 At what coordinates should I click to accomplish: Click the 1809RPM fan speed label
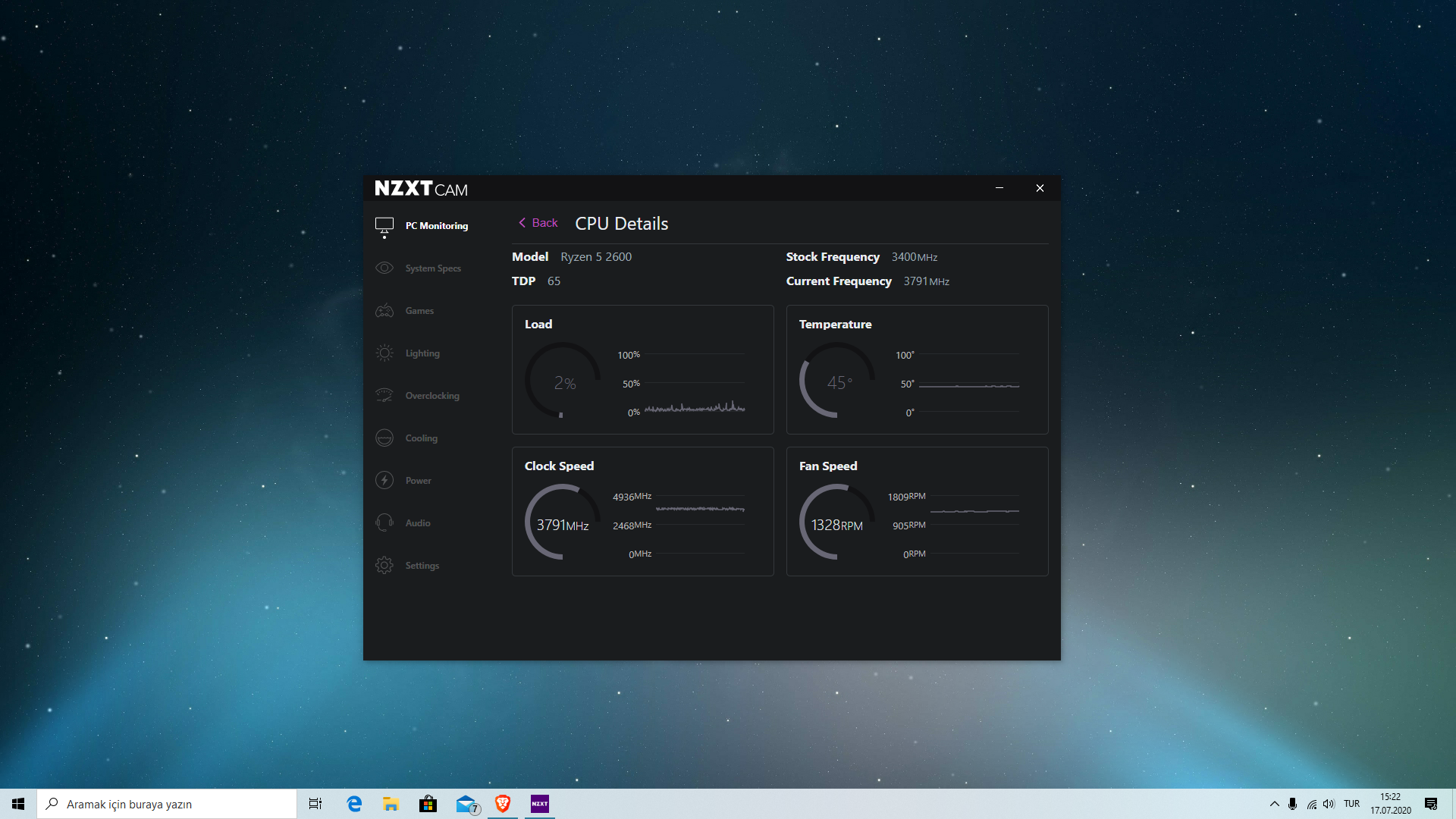coord(906,497)
